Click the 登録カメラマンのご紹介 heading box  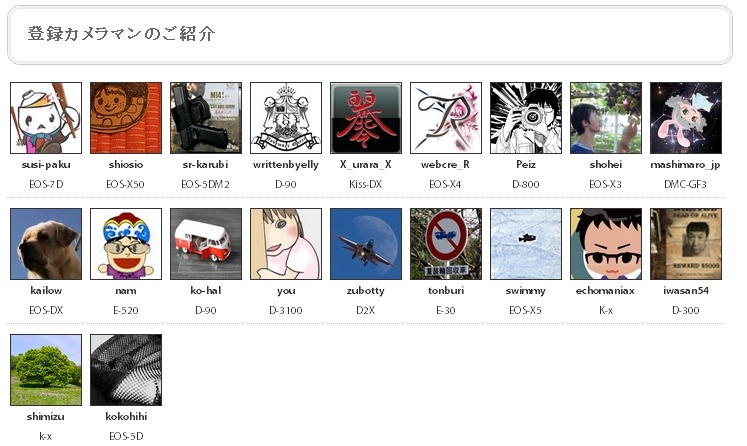370,35
